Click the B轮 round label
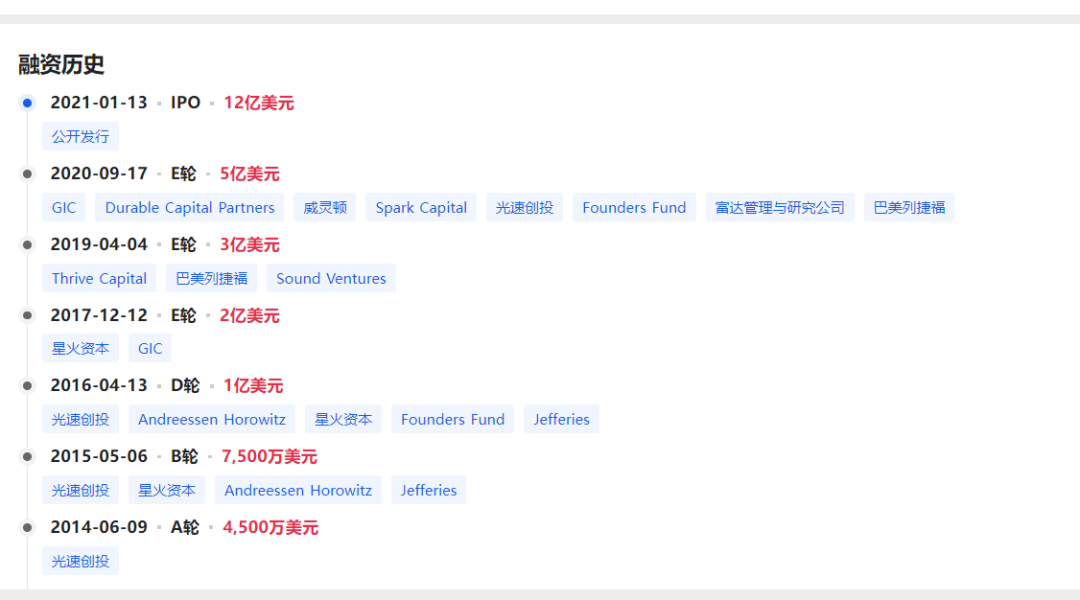 click(185, 457)
